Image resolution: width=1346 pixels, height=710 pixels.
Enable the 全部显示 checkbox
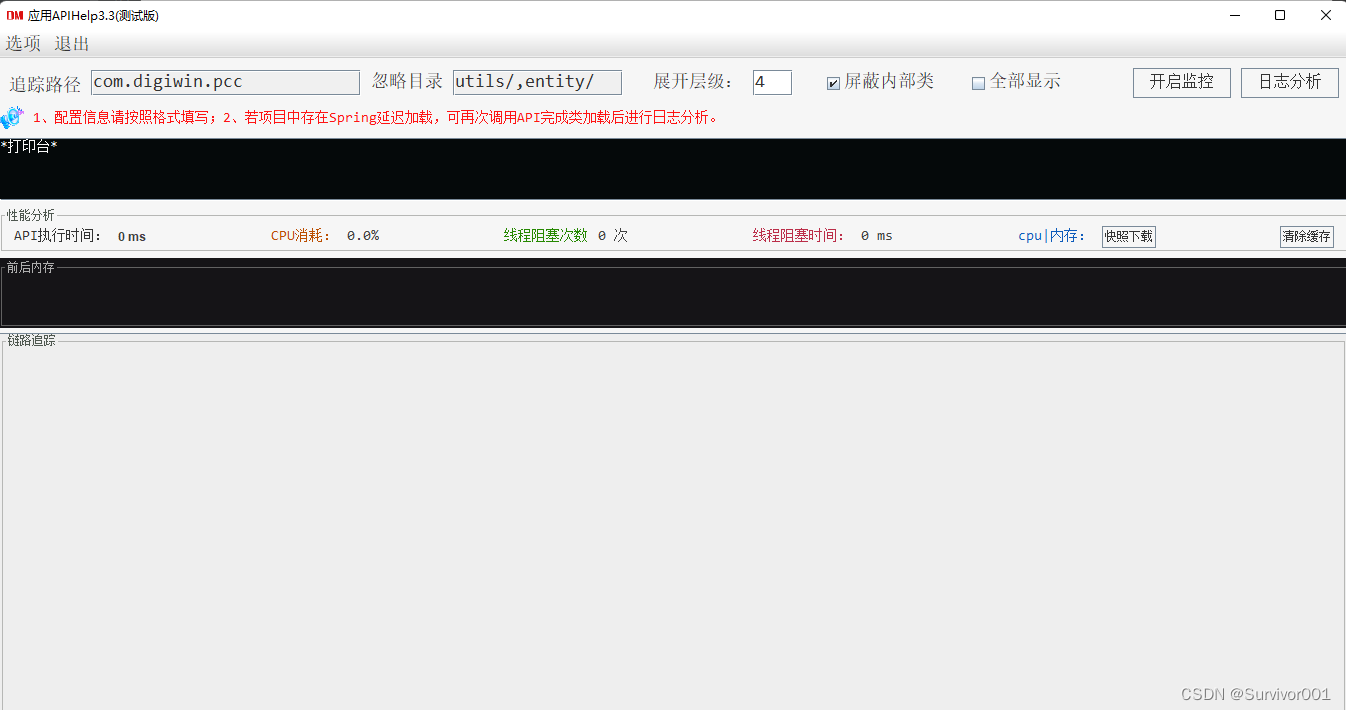point(978,83)
